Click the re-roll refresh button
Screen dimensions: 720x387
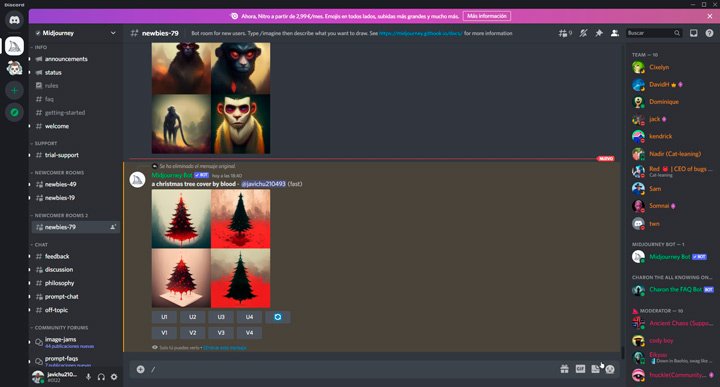(x=278, y=317)
